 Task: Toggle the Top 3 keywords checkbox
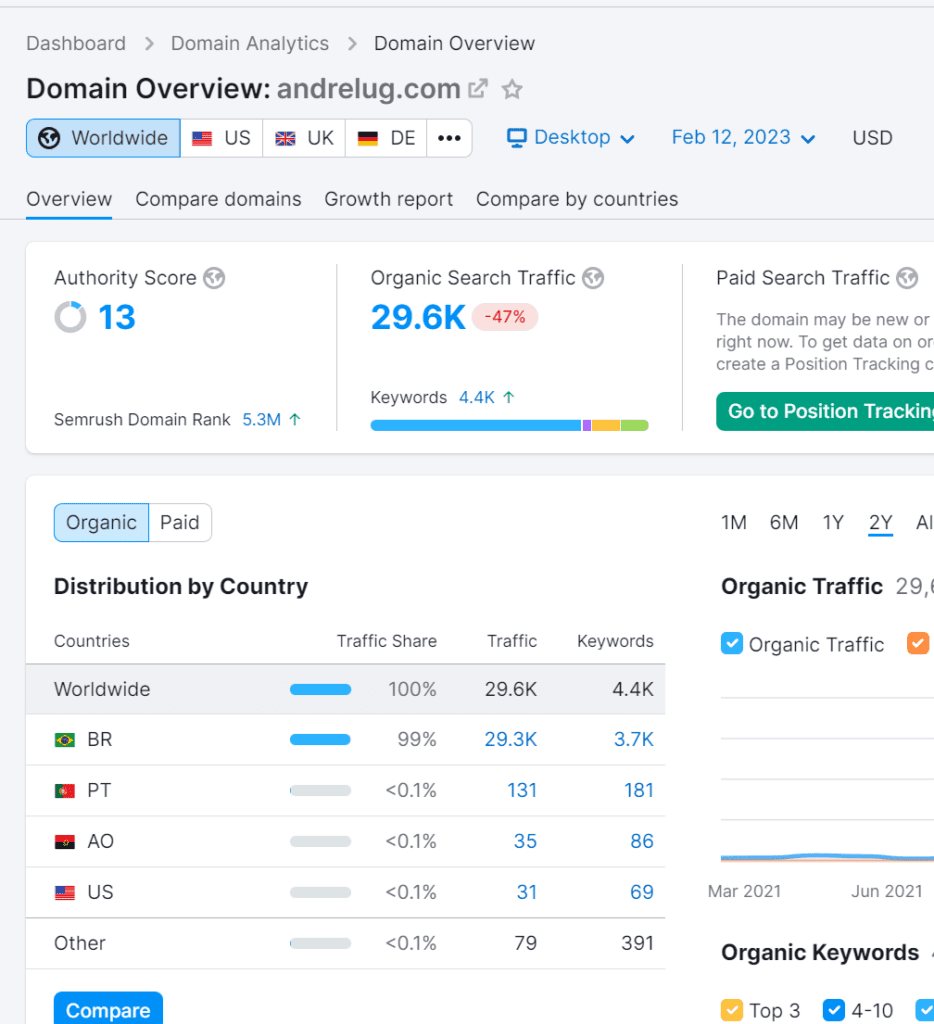point(732,1010)
